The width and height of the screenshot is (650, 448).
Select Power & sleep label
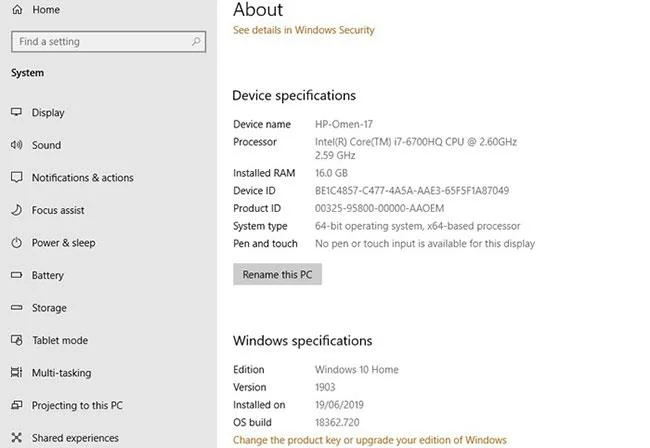[x=63, y=243]
